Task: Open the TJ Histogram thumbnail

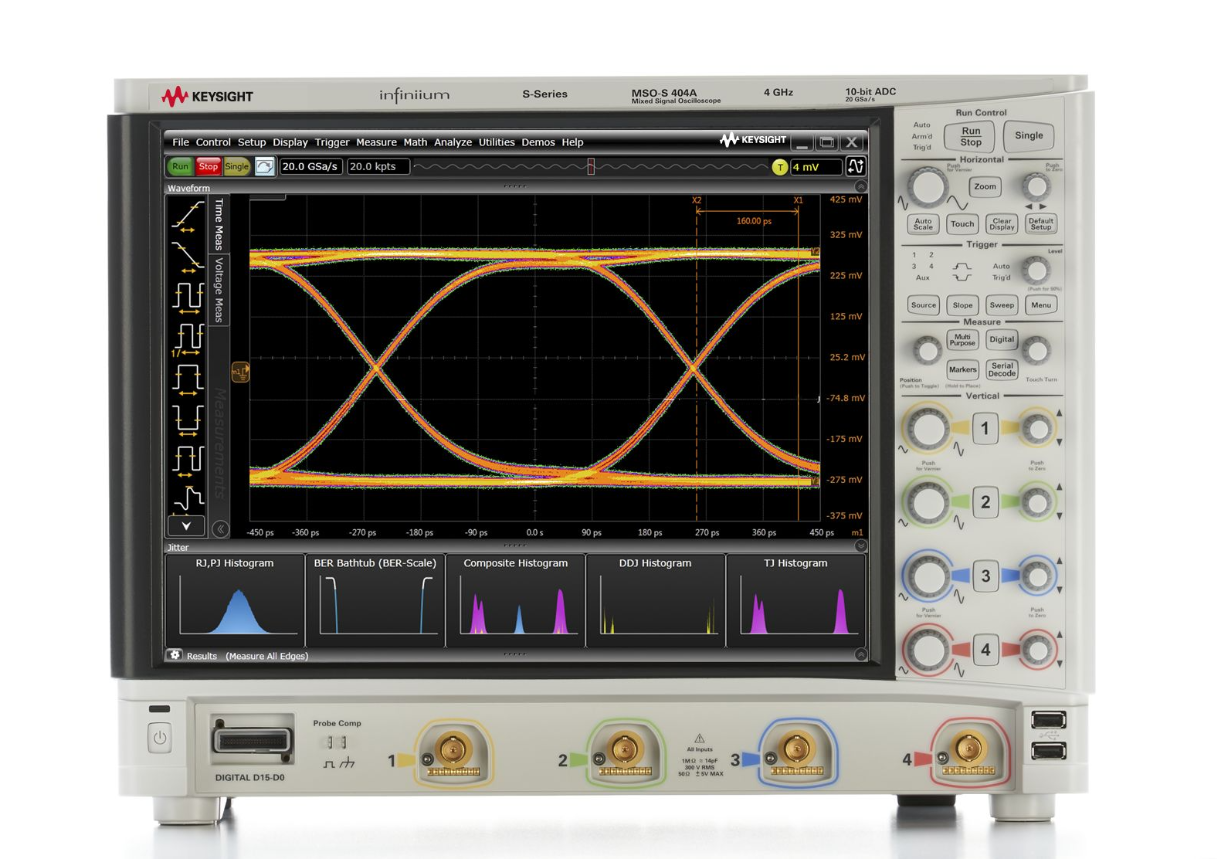Action: (x=796, y=600)
